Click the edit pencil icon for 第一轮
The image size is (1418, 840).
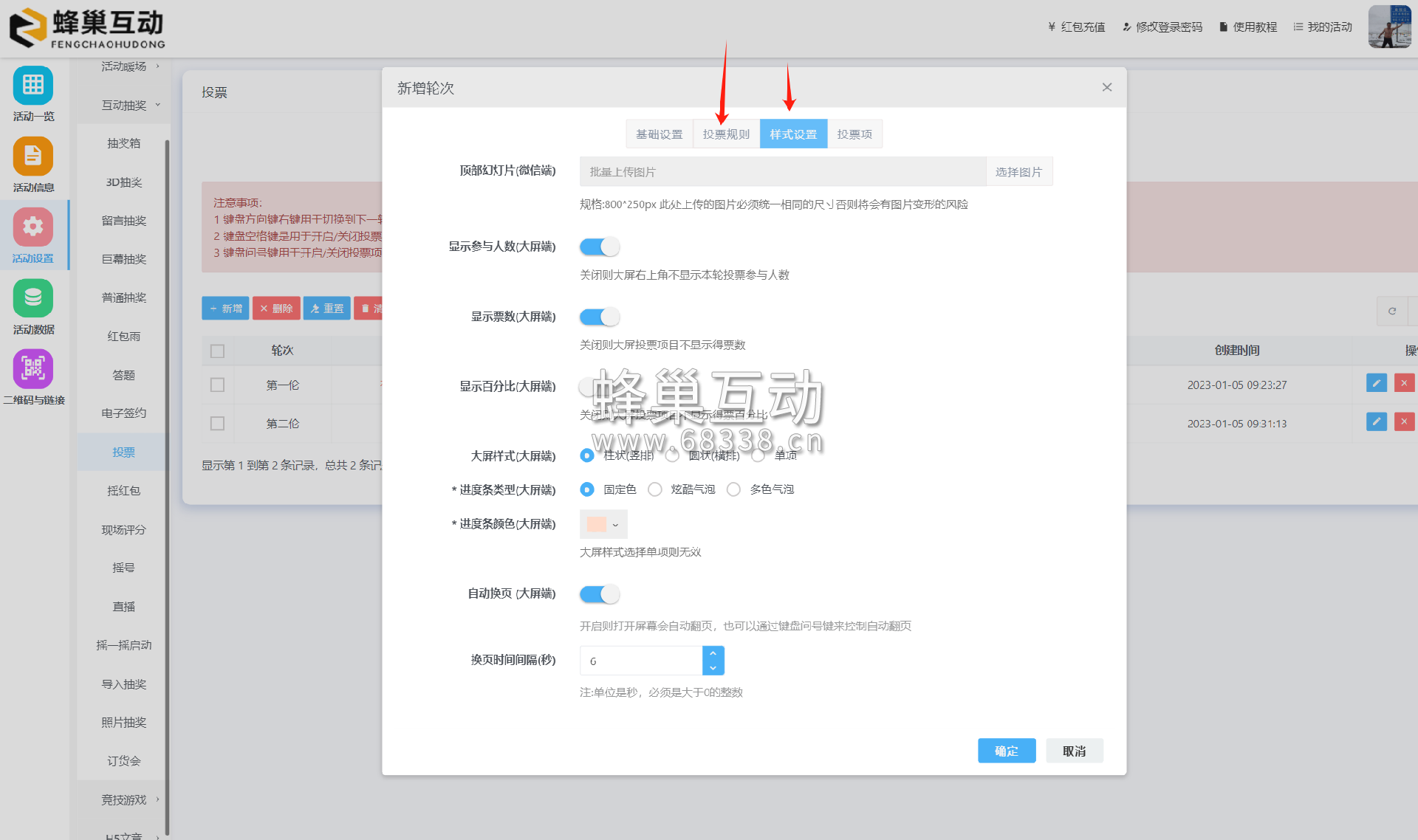point(1376,383)
